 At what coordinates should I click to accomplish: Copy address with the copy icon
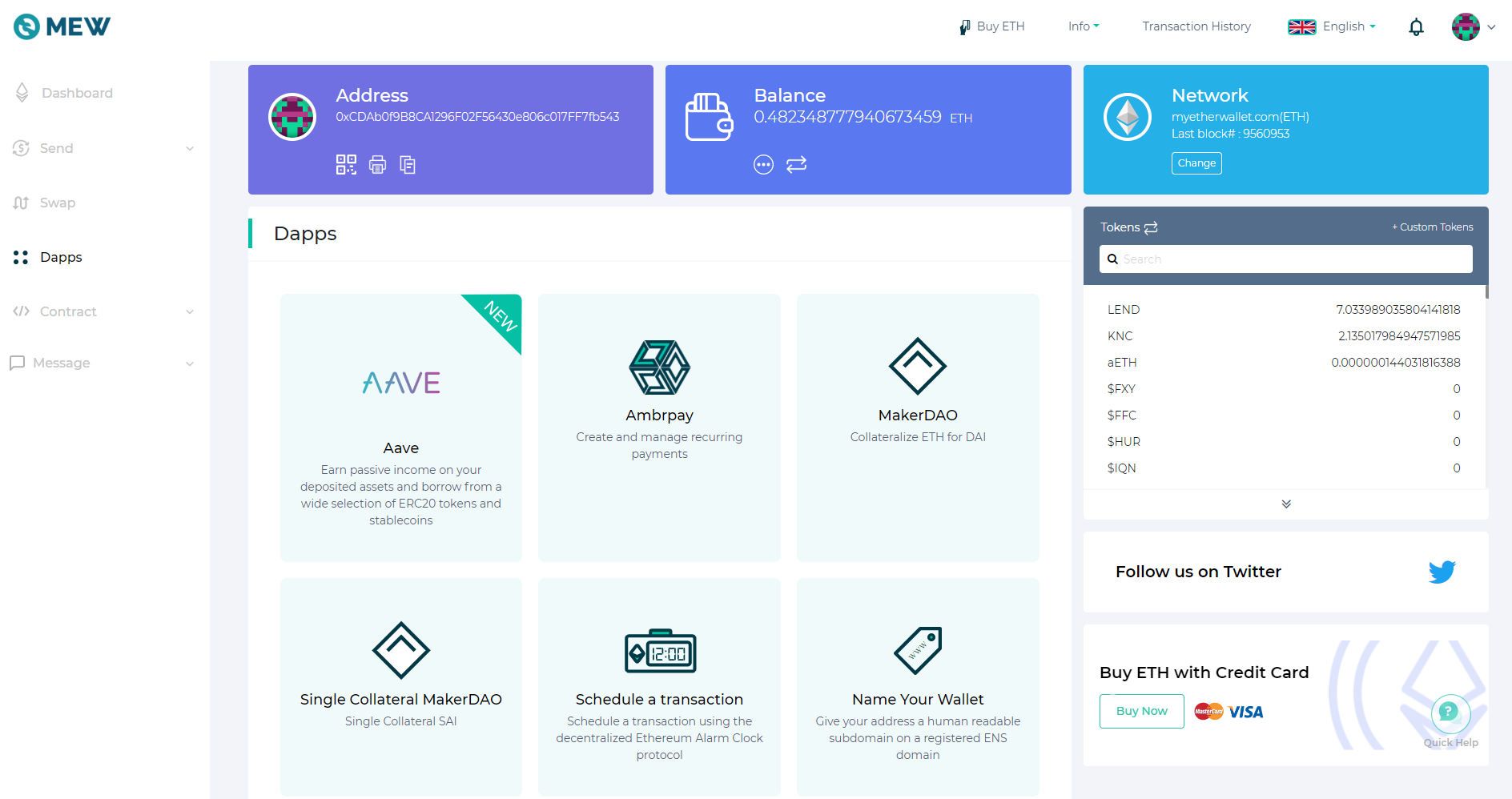point(408,165)
